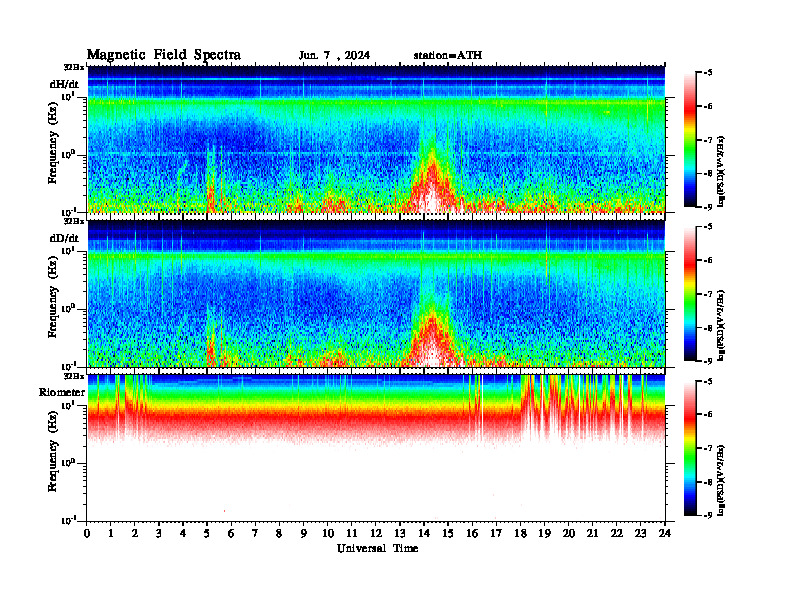Click hour "17" on the Universal Time axis
The image size is (792, 612).
click(496, 534)
